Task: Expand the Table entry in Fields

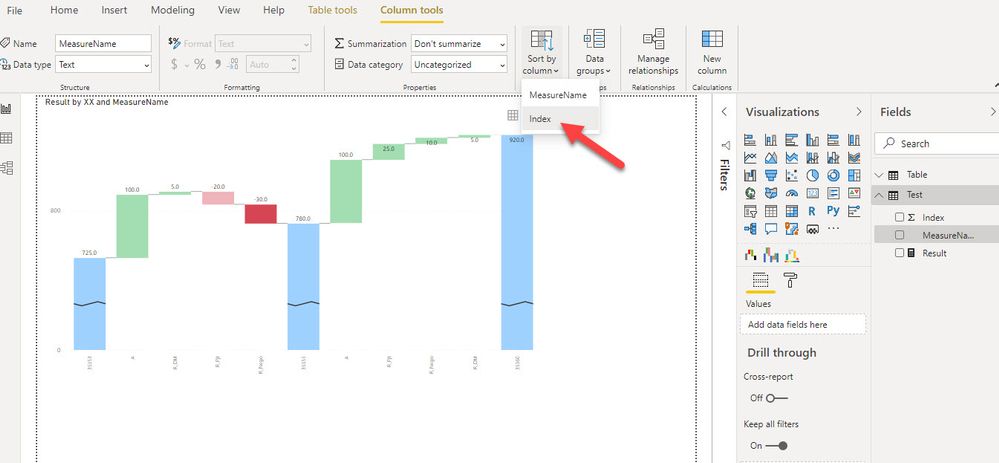Action: click(x=880, y=175)
